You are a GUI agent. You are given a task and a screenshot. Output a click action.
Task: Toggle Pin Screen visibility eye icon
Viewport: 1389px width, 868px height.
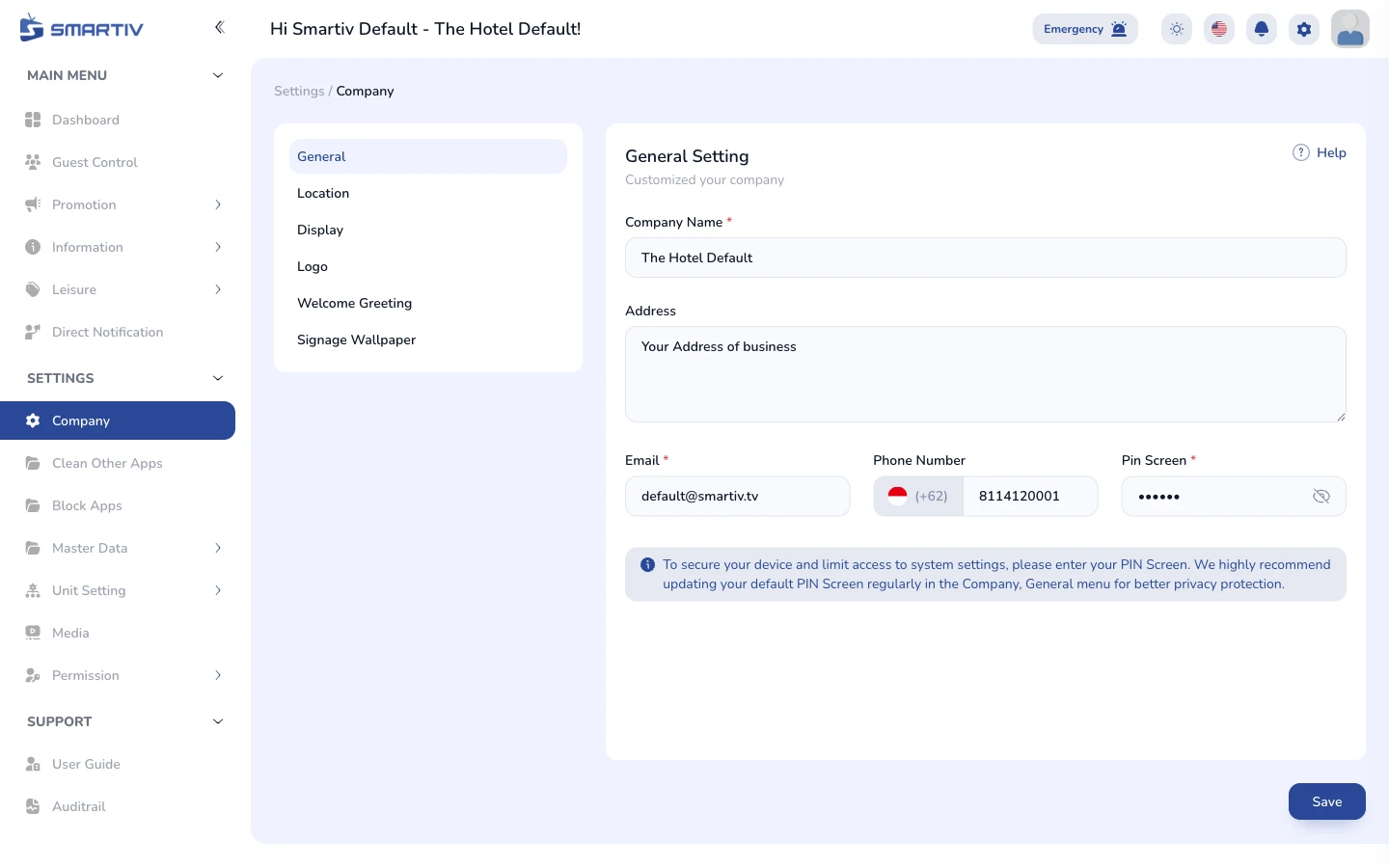[x=1321, y=496]
